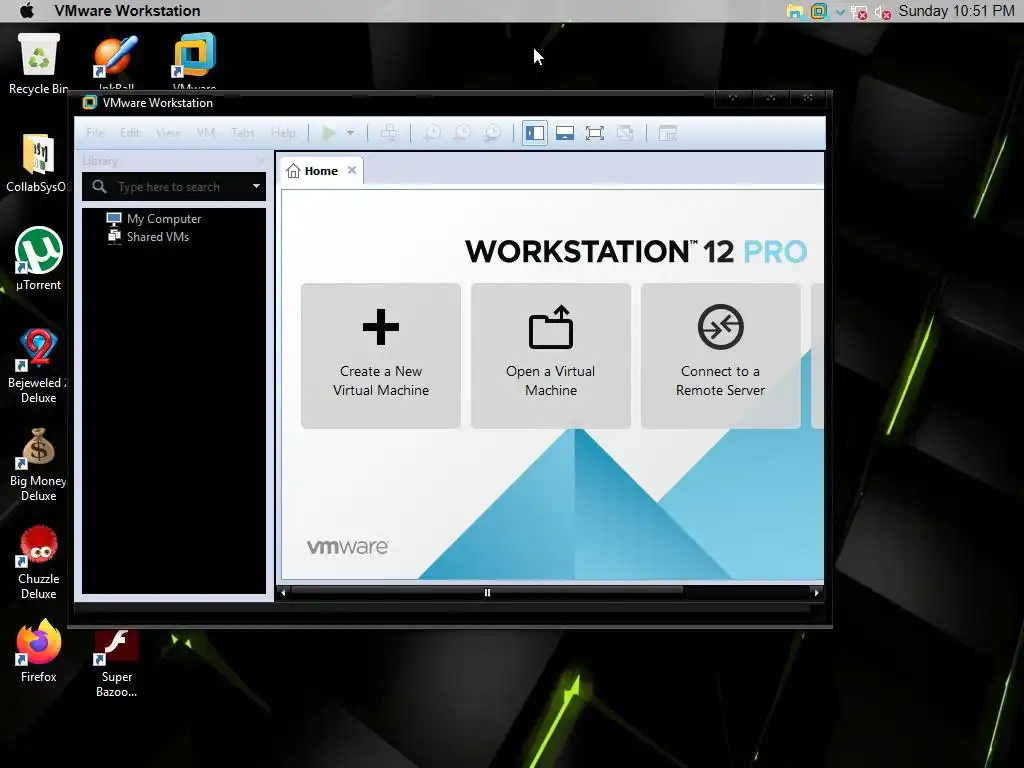Viewport: 1024px width, 768px height.
Task: Close the Home tab
Action: coord(352,170)
